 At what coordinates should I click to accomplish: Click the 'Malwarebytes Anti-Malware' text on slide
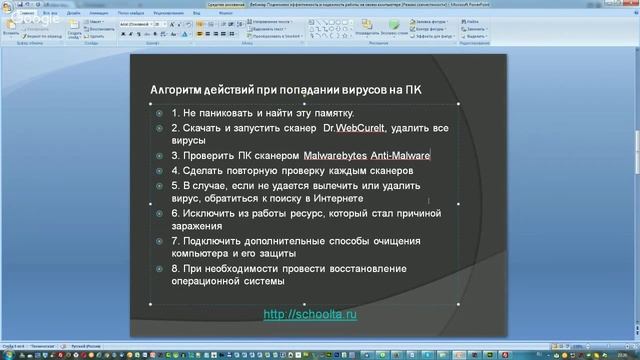[367, 156]
